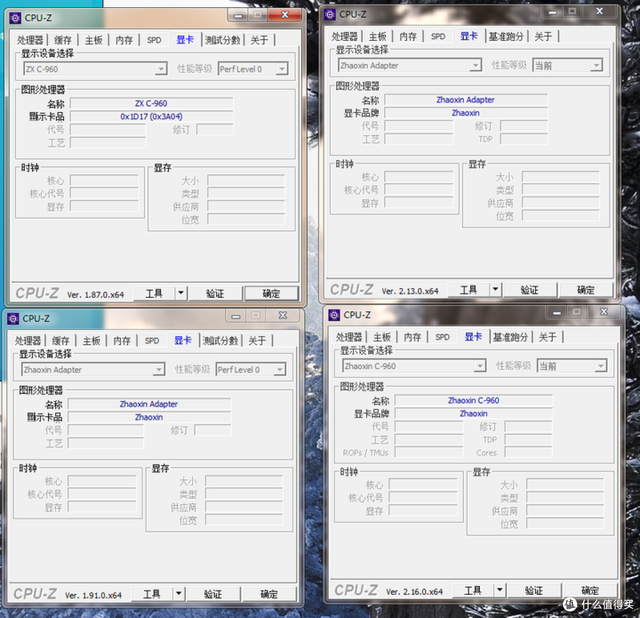The height and width of the screenshot is (618, 640).
Task: Open performance level dropdown in Ver. 2.16 window
Action: click(x=600, y=366)
